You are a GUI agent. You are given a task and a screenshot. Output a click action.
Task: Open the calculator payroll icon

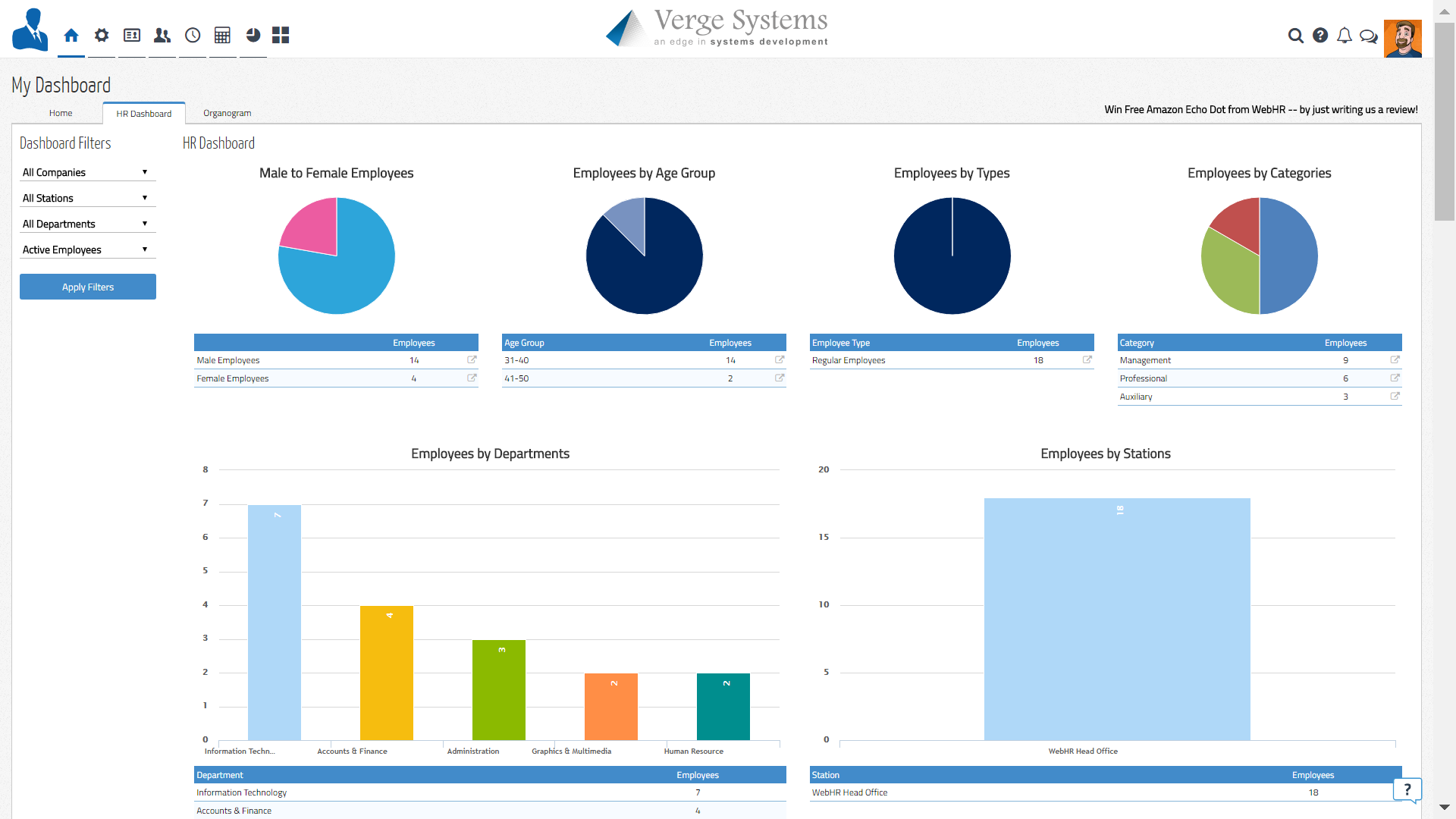[222, 36]
